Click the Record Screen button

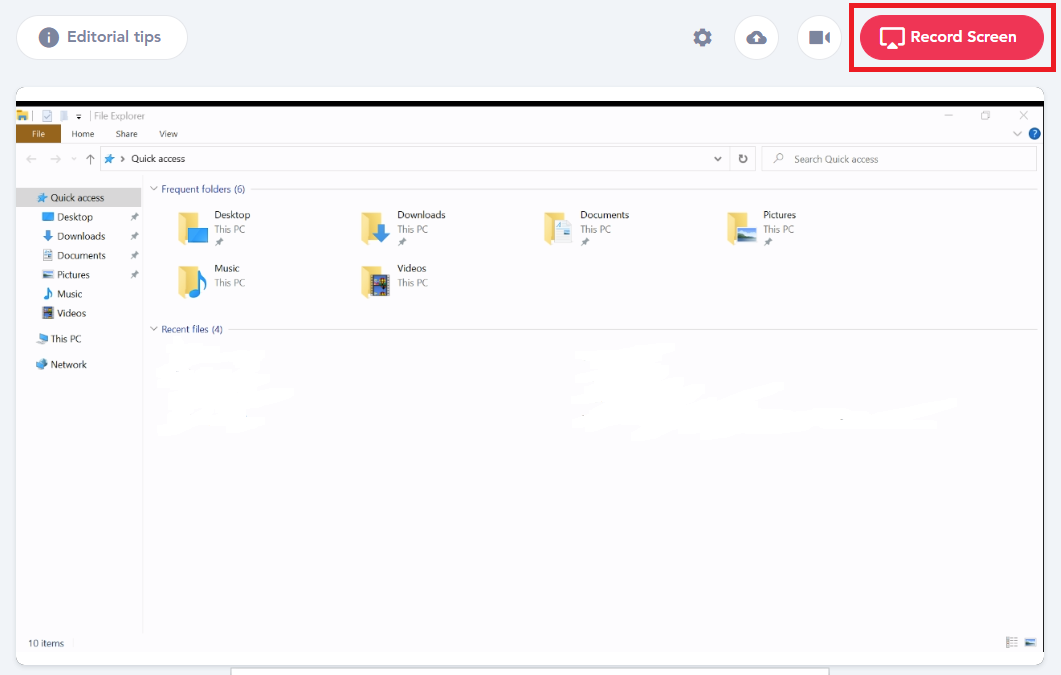pos(951,37)
